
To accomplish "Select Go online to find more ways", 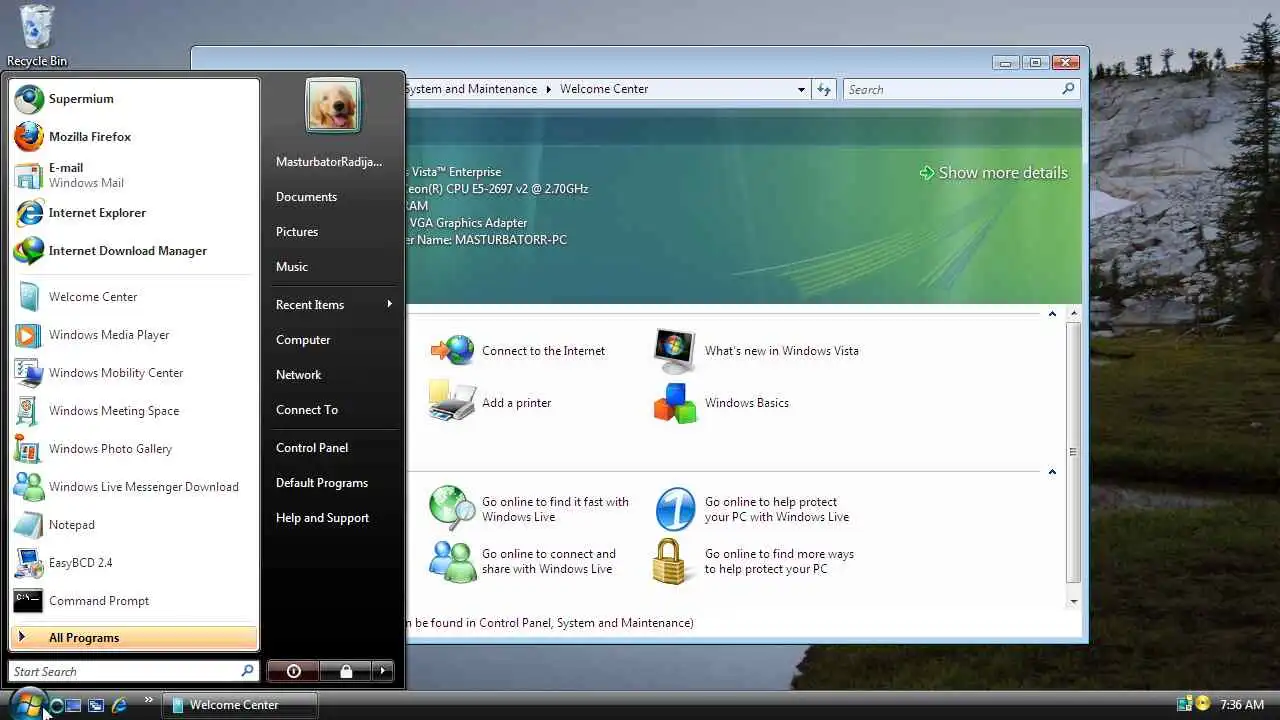I will (x=754, y=561).
